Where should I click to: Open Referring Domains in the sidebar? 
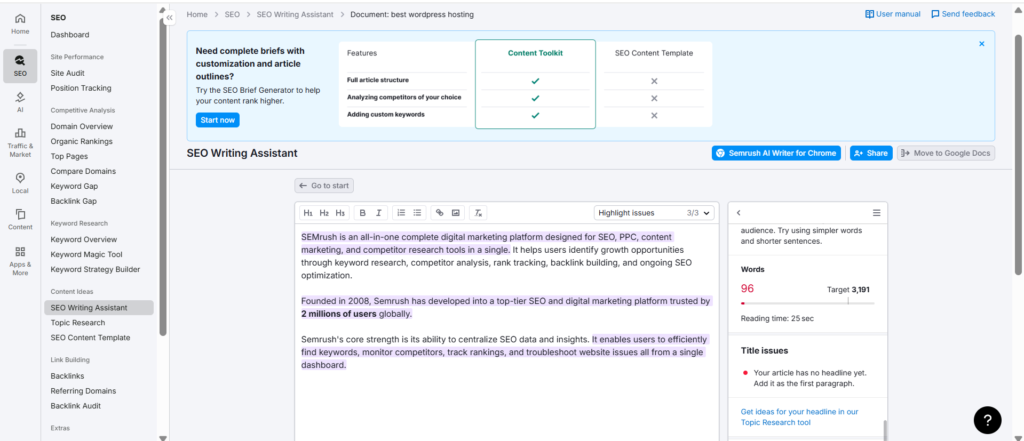click(83, 391)
